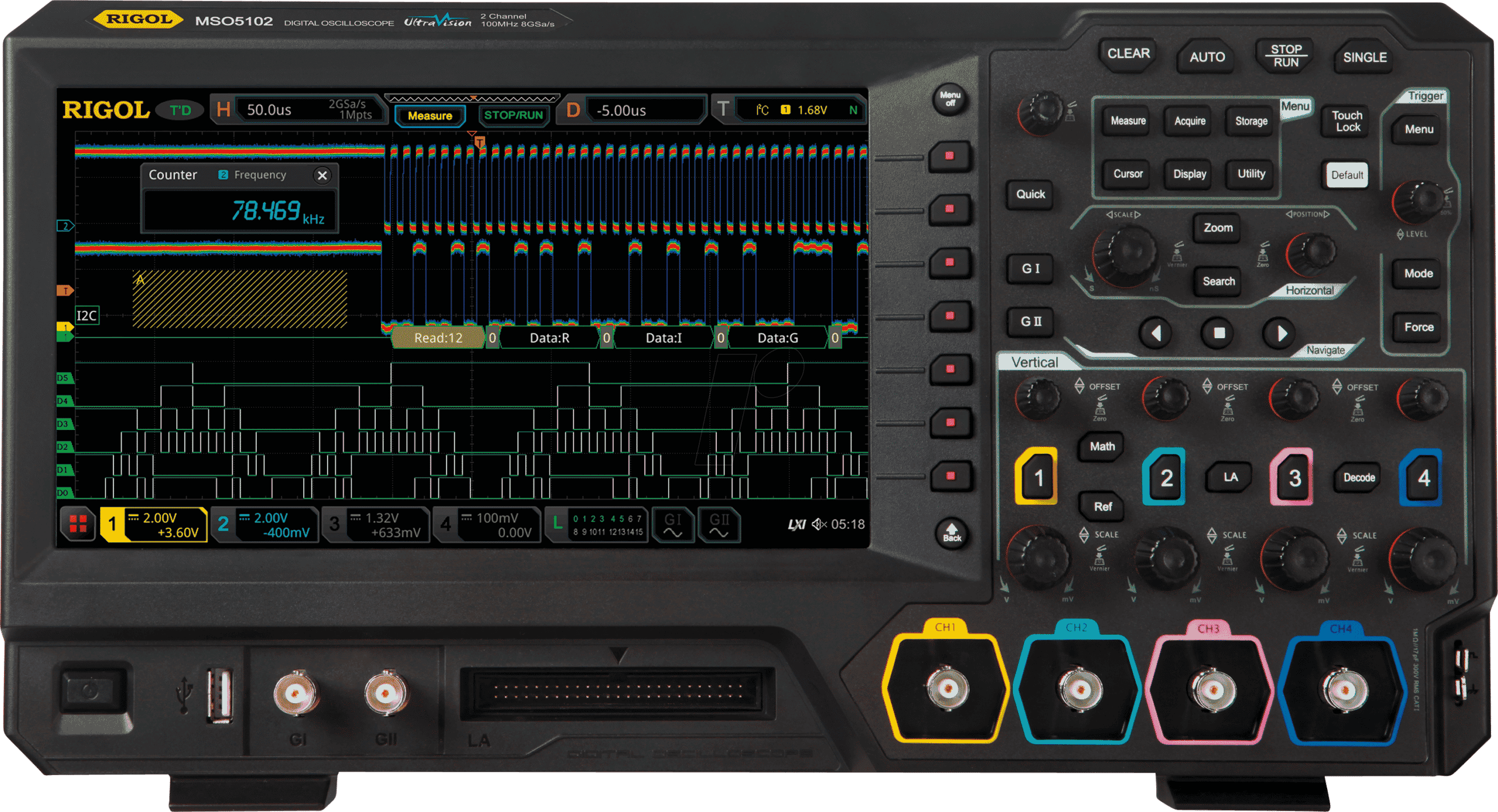Tap the muted speaker icon

819,524
